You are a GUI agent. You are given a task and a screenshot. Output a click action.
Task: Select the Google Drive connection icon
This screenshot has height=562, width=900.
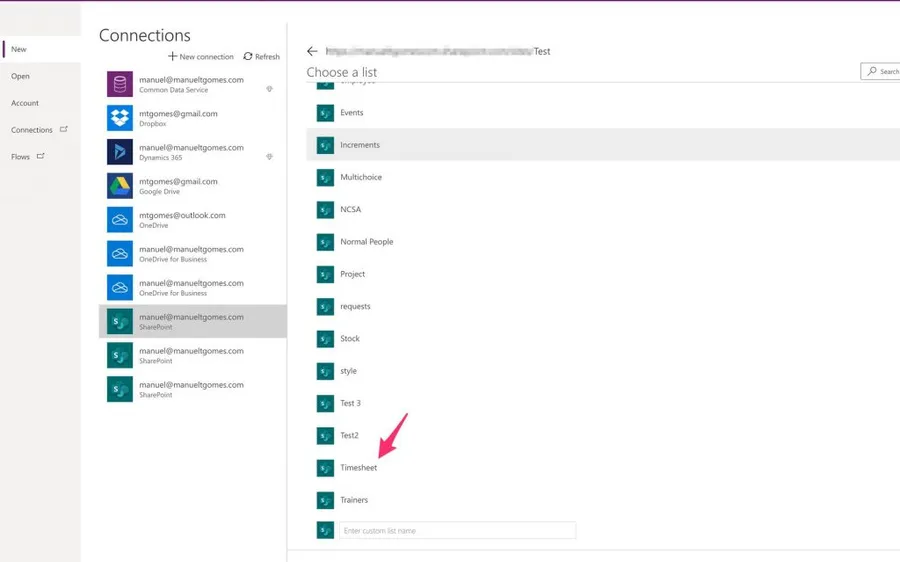[x=120, y=186]
